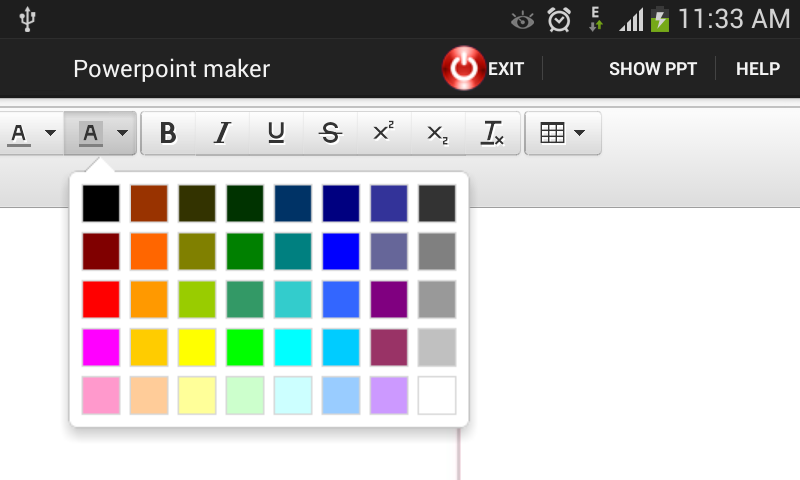Select the pure green swatch in the second row
This screenshot has width=800, height=480.
245,251
